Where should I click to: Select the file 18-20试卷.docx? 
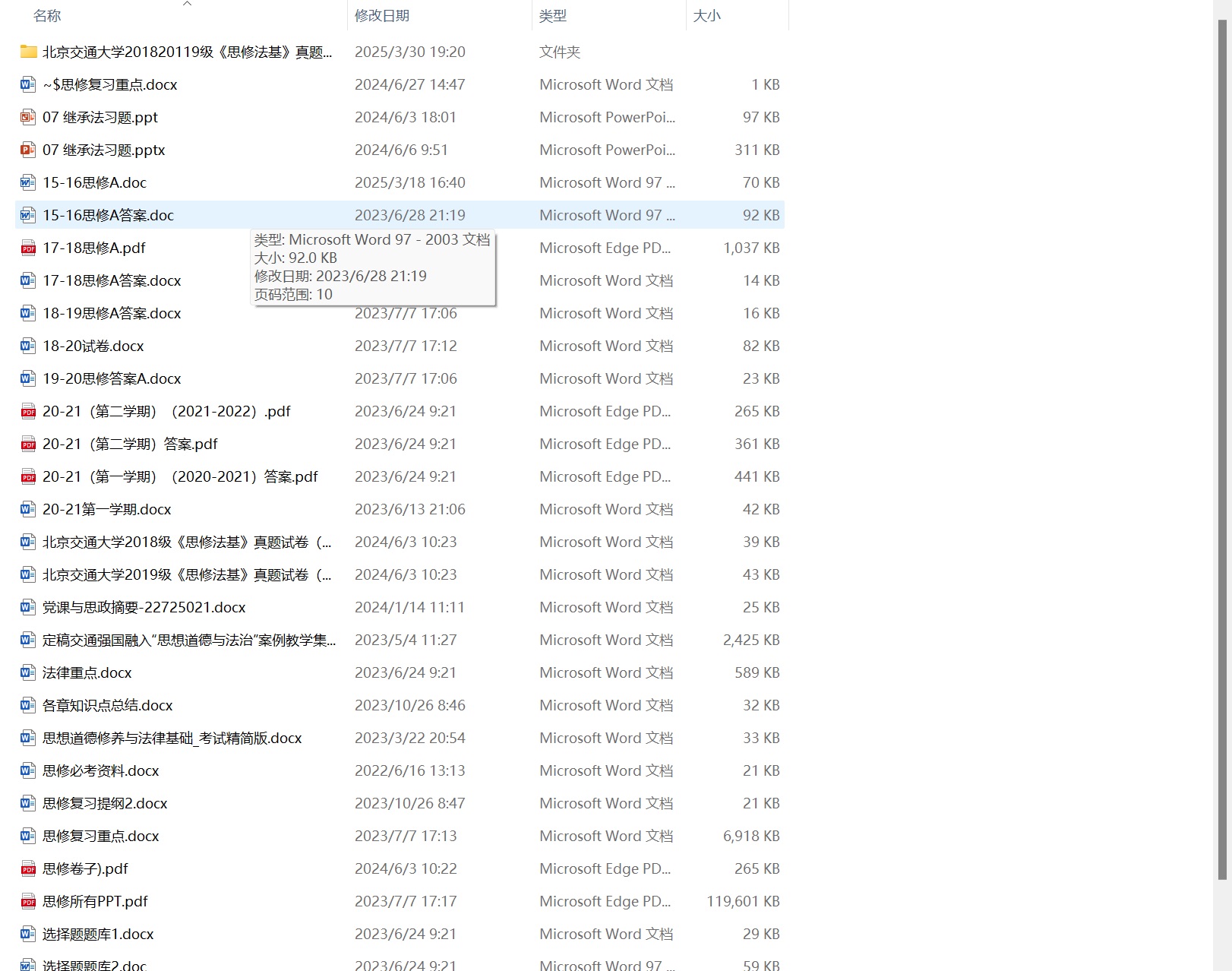93,346
